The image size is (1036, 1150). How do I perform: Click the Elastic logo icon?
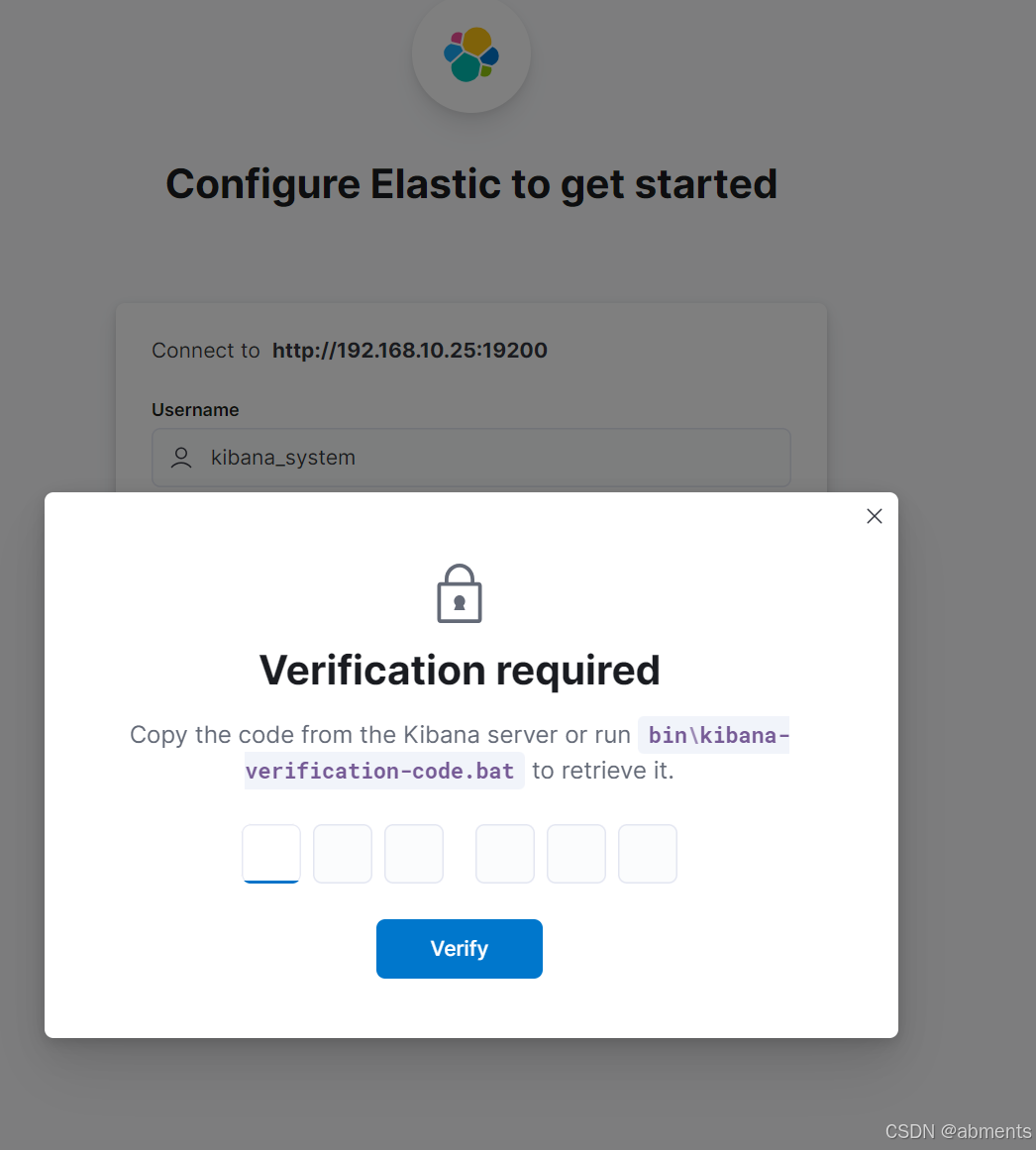[x=471, y=55]
